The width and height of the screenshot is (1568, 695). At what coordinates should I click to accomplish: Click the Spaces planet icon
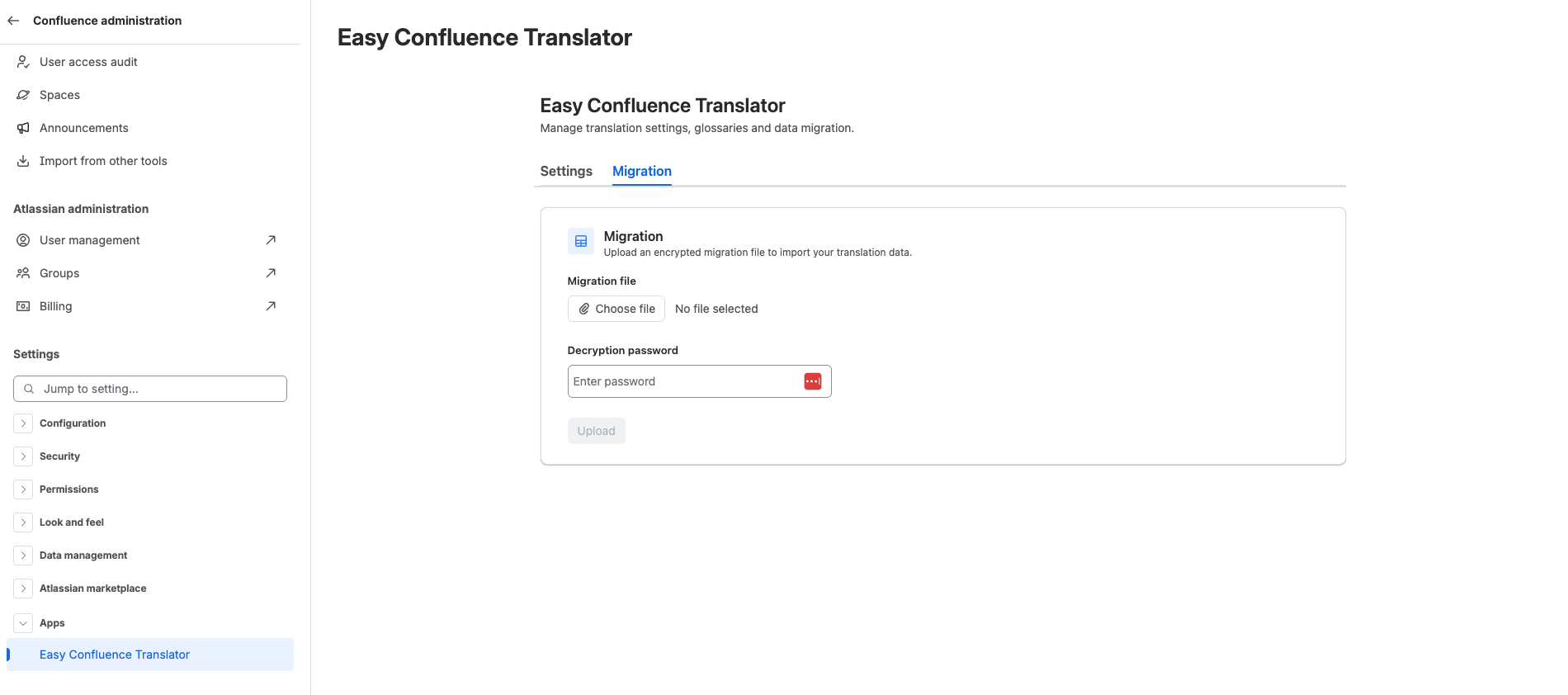coord(23,95)
